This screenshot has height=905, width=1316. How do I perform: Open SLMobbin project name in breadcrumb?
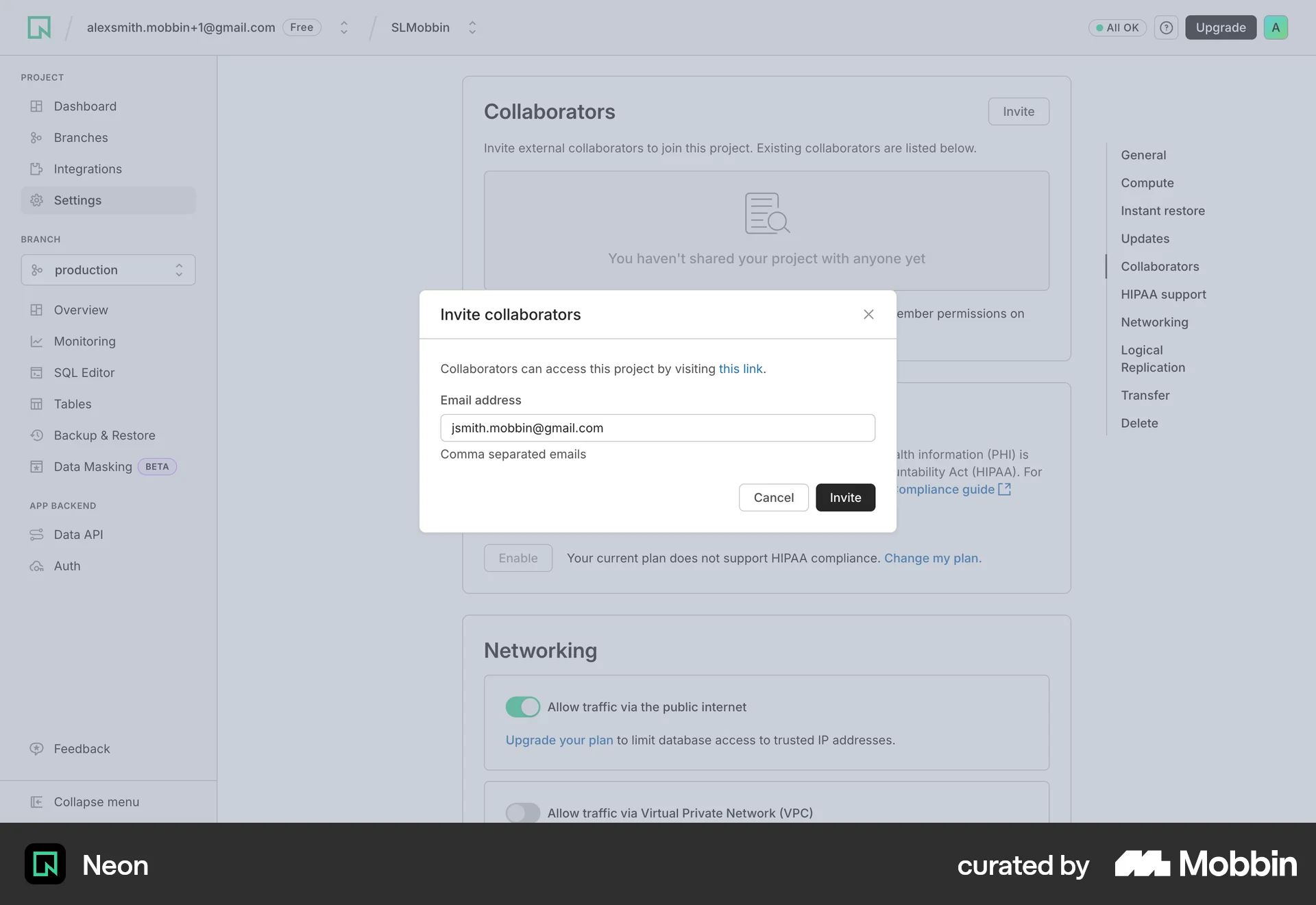pyautogui.click(x=420, y=27)
